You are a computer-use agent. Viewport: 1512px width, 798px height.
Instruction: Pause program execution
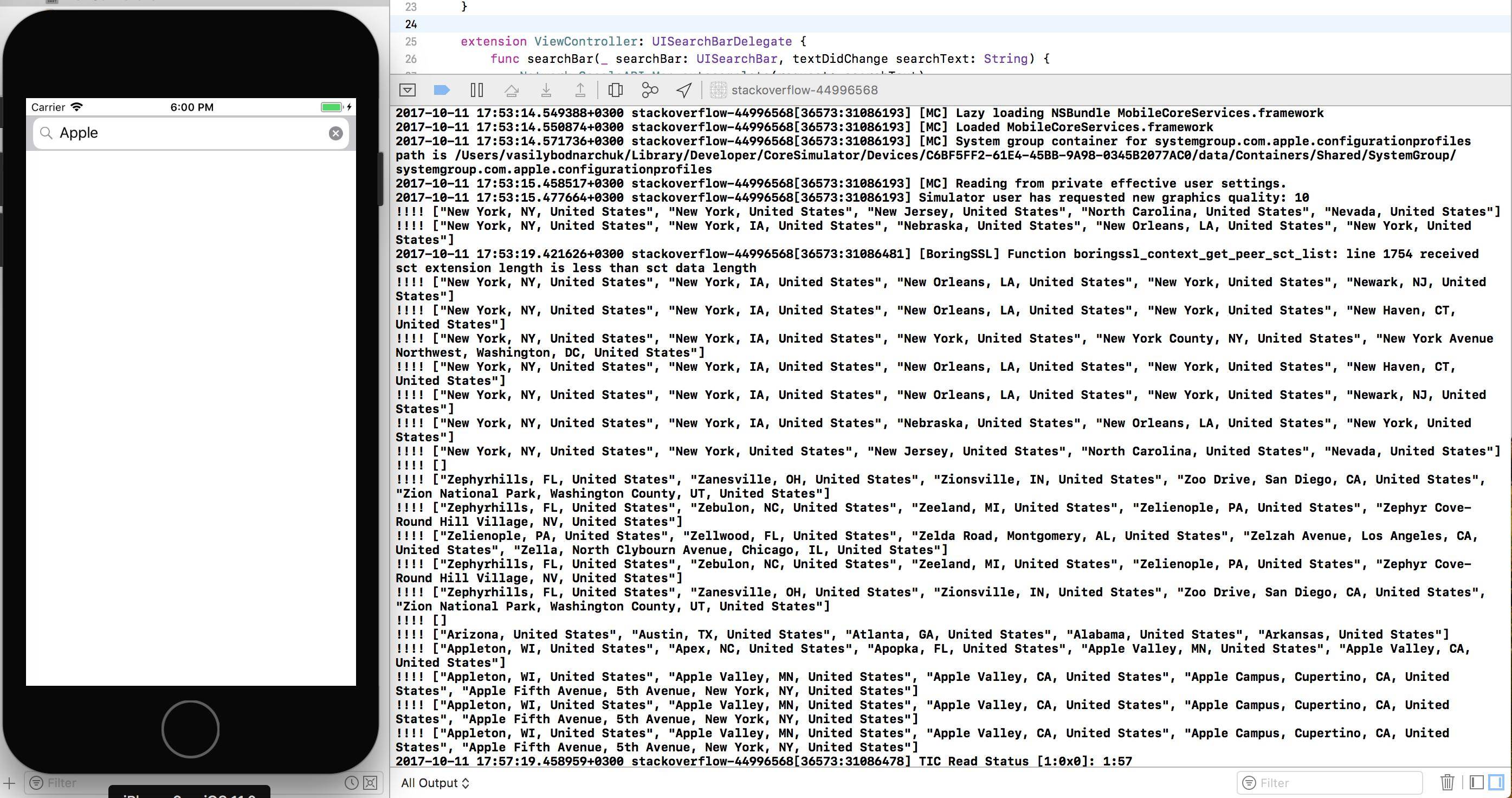[x=476, y=90]
